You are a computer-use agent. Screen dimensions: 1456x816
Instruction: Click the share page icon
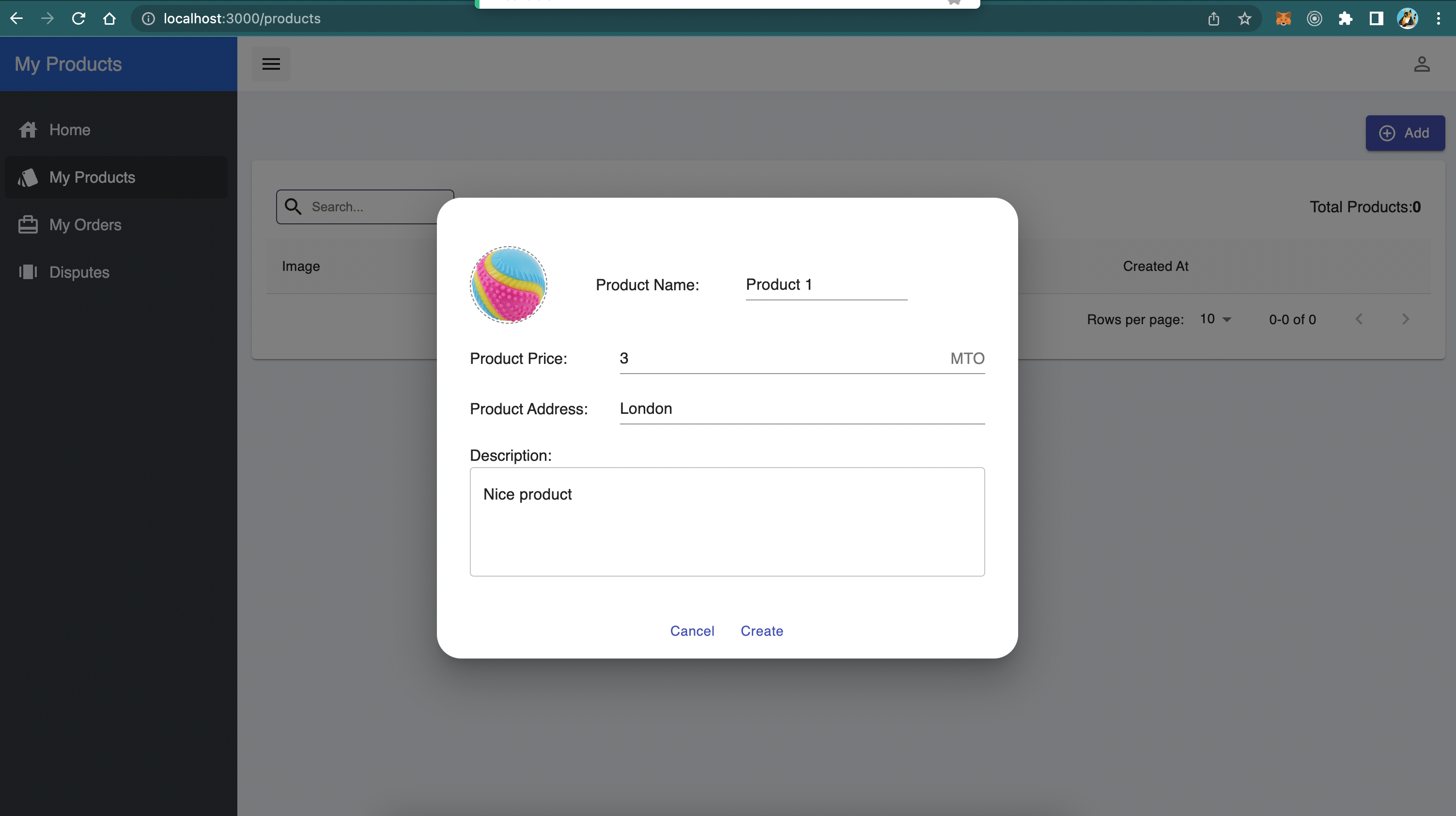coord(1213,19)
